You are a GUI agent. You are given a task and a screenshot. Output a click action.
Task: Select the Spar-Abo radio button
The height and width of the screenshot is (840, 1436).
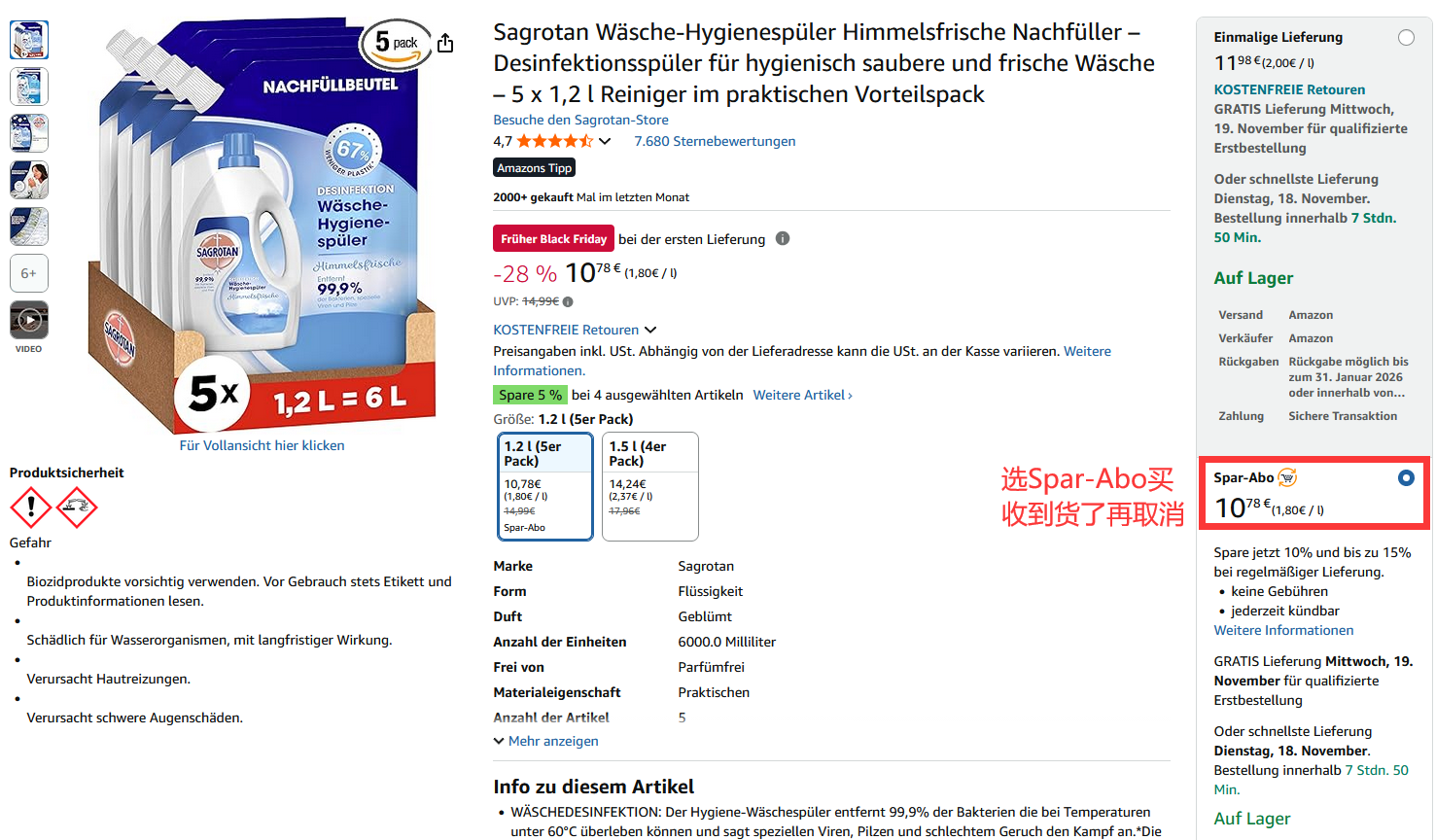coord(1406,477)
